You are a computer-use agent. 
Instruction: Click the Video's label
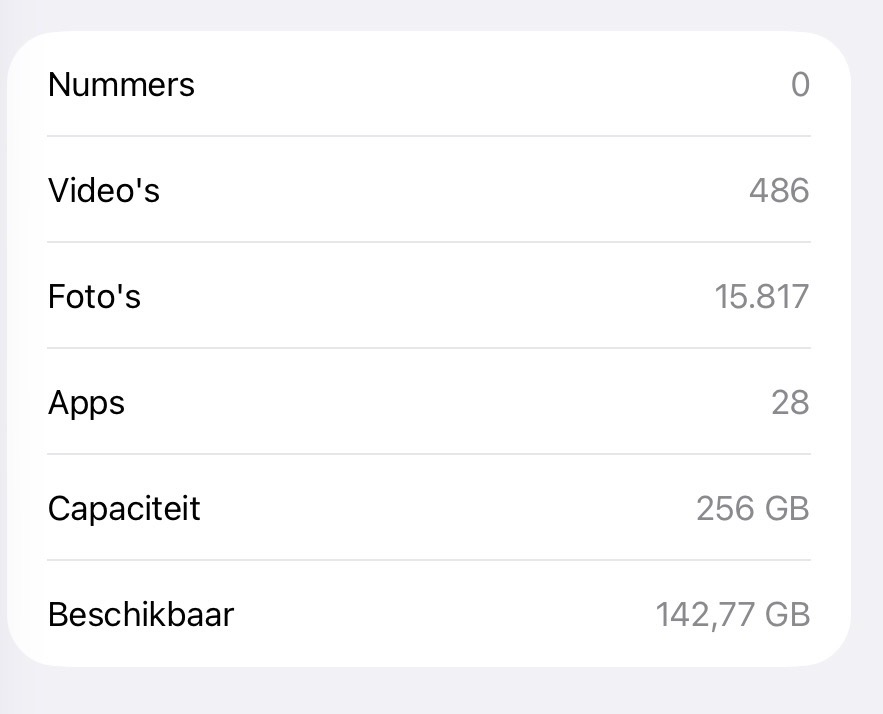tap(104, 190)
